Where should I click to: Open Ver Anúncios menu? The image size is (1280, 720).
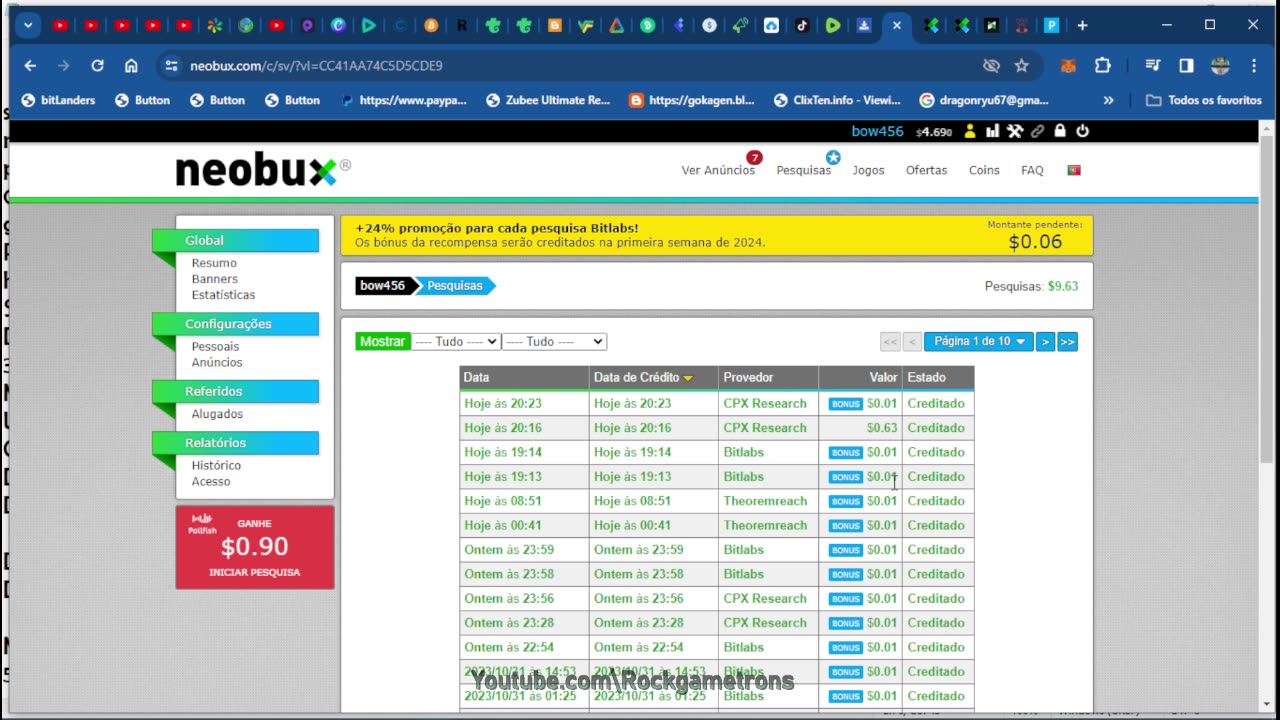[x=718, y=170]
